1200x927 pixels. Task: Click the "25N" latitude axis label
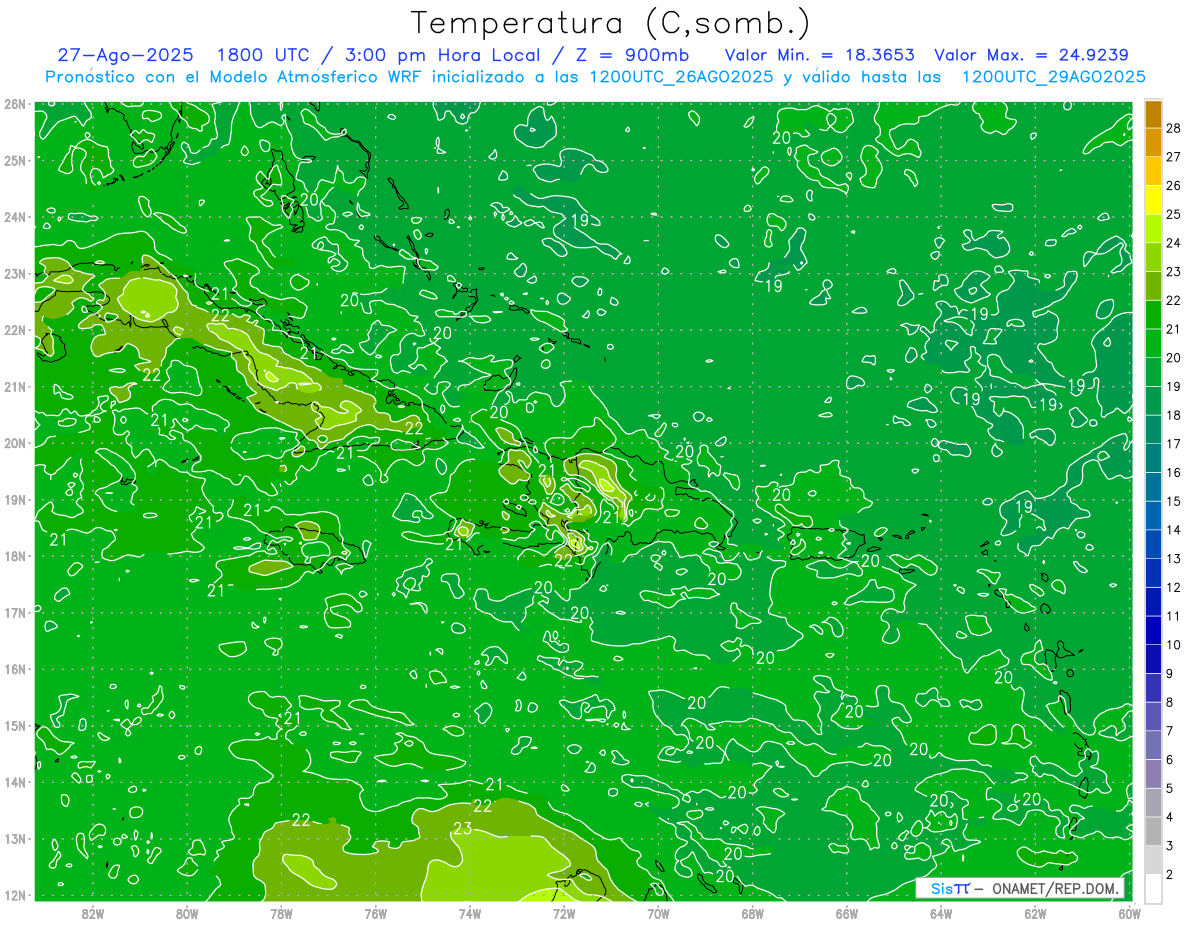coord(14,160)
